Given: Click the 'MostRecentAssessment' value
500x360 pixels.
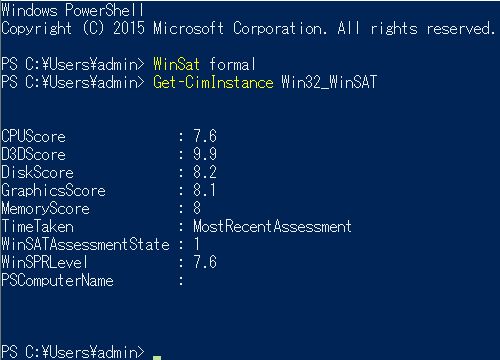Looking at the screenshot, I should point(272,226).
